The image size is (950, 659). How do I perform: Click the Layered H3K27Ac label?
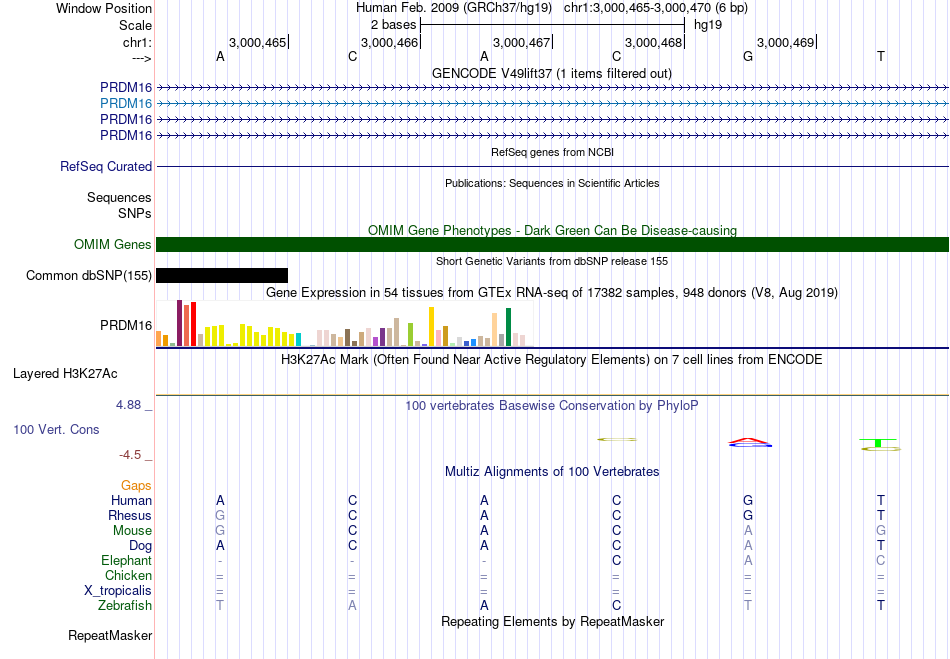pos(65,374)
